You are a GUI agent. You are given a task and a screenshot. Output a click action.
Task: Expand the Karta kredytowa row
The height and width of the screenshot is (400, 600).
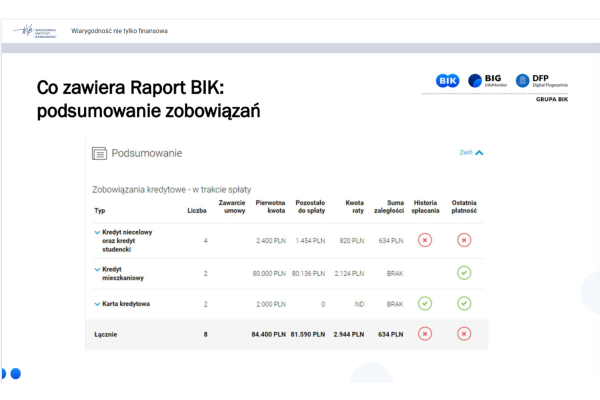coord(97,304)
